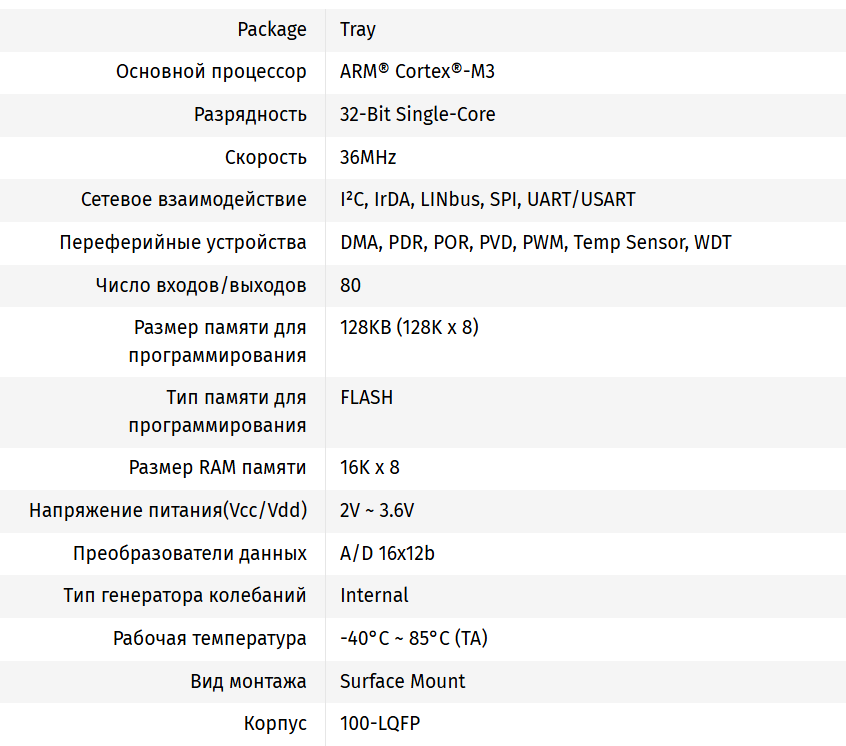Click the Internal oscillator type value

(374, 595)
